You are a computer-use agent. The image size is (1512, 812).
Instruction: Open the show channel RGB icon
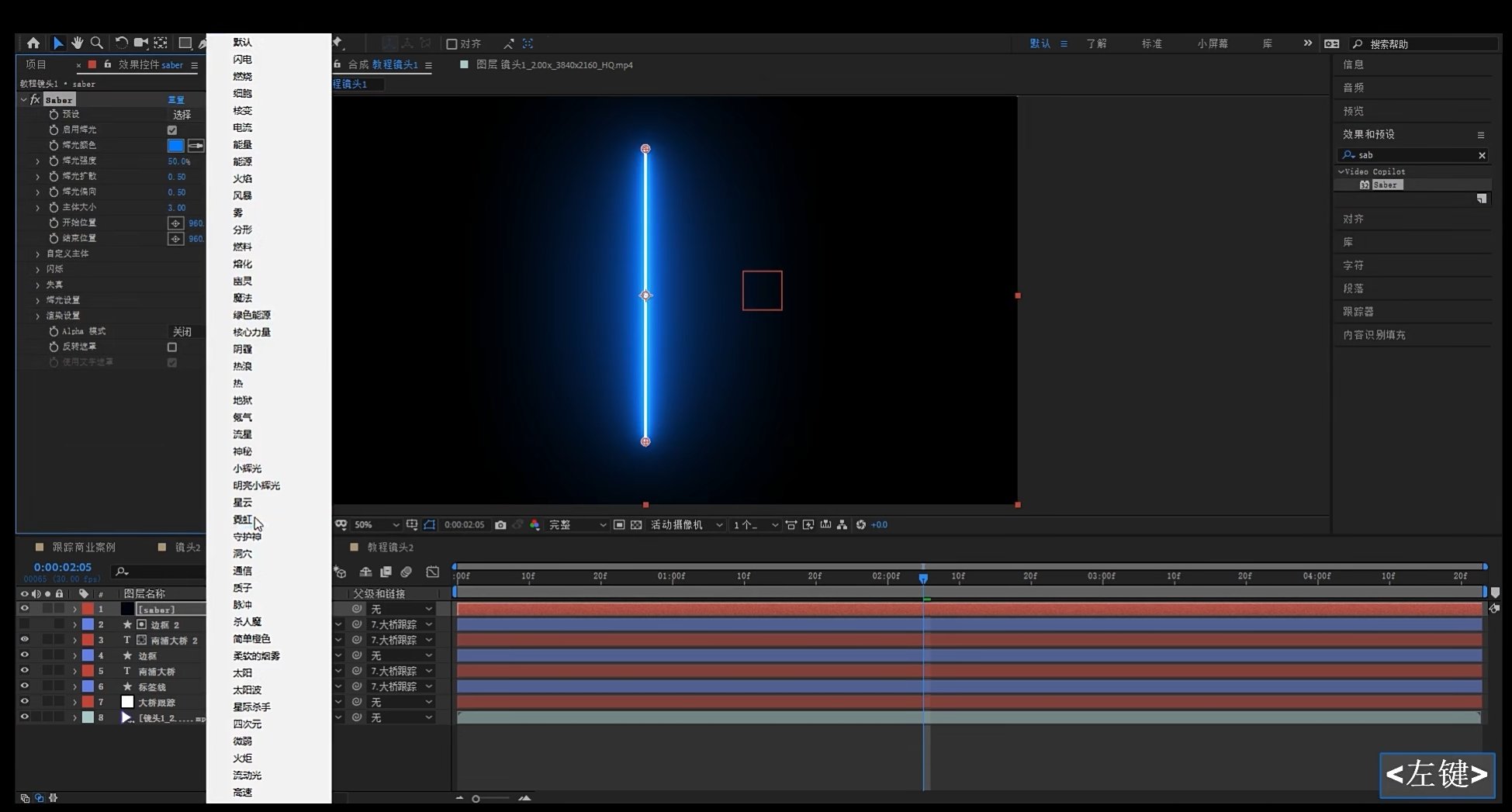(535, 525)
